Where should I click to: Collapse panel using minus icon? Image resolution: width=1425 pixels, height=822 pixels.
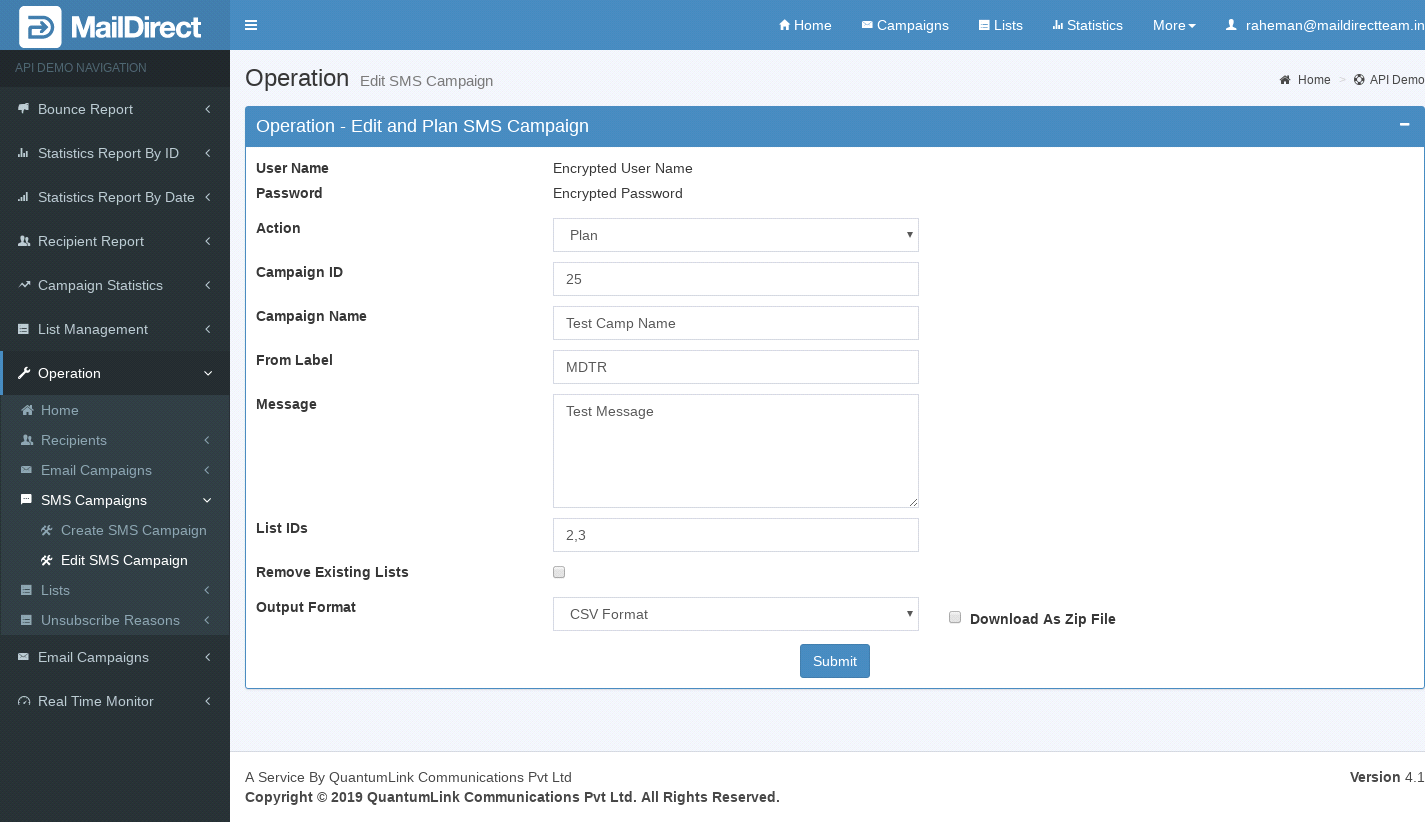[1404, 126]
